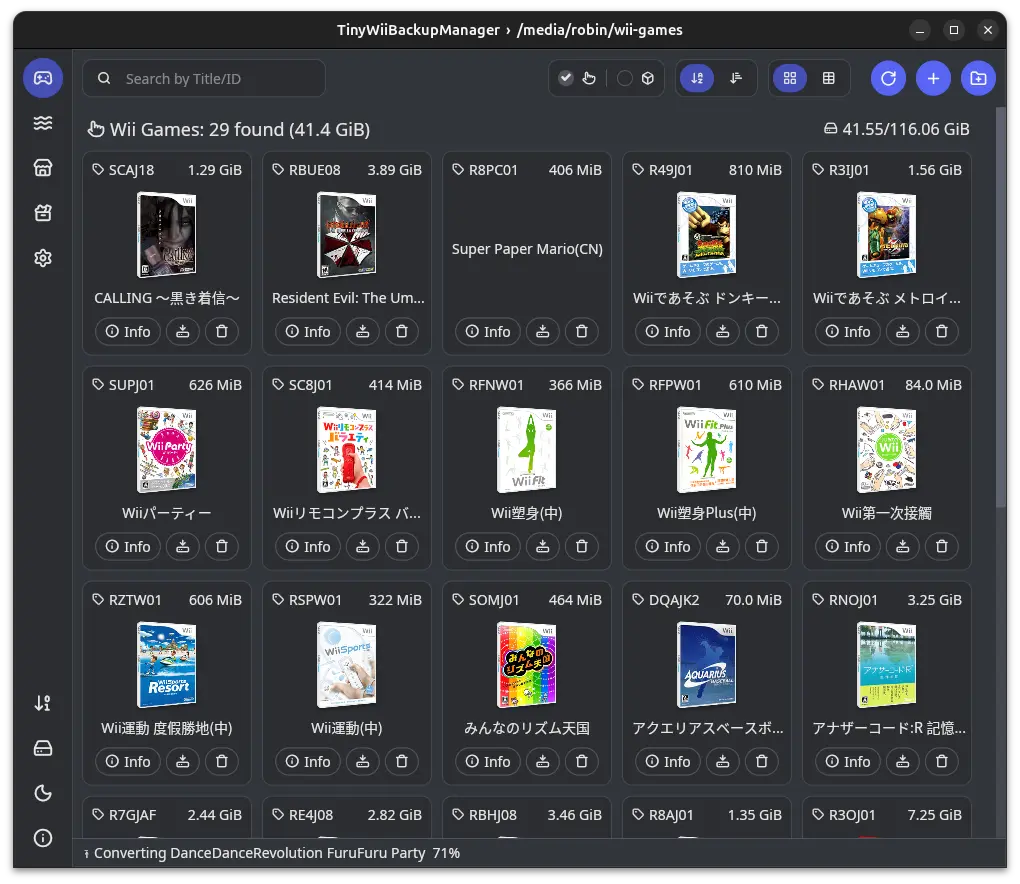
Task: Sort games by size
Action: click(737, 78)
